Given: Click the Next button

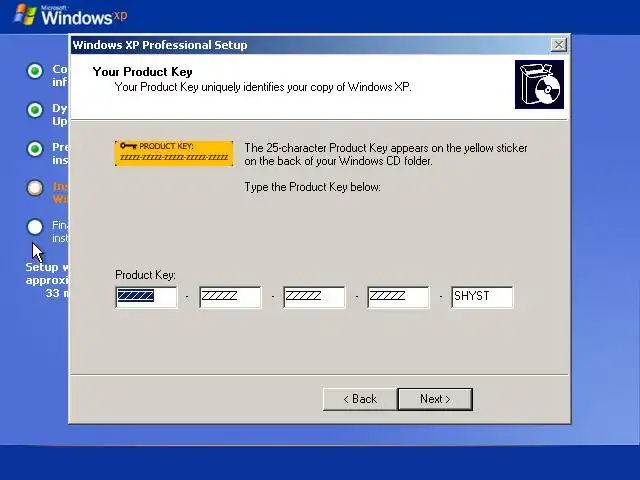Looking at the screenshot, I should click(435, 399).
